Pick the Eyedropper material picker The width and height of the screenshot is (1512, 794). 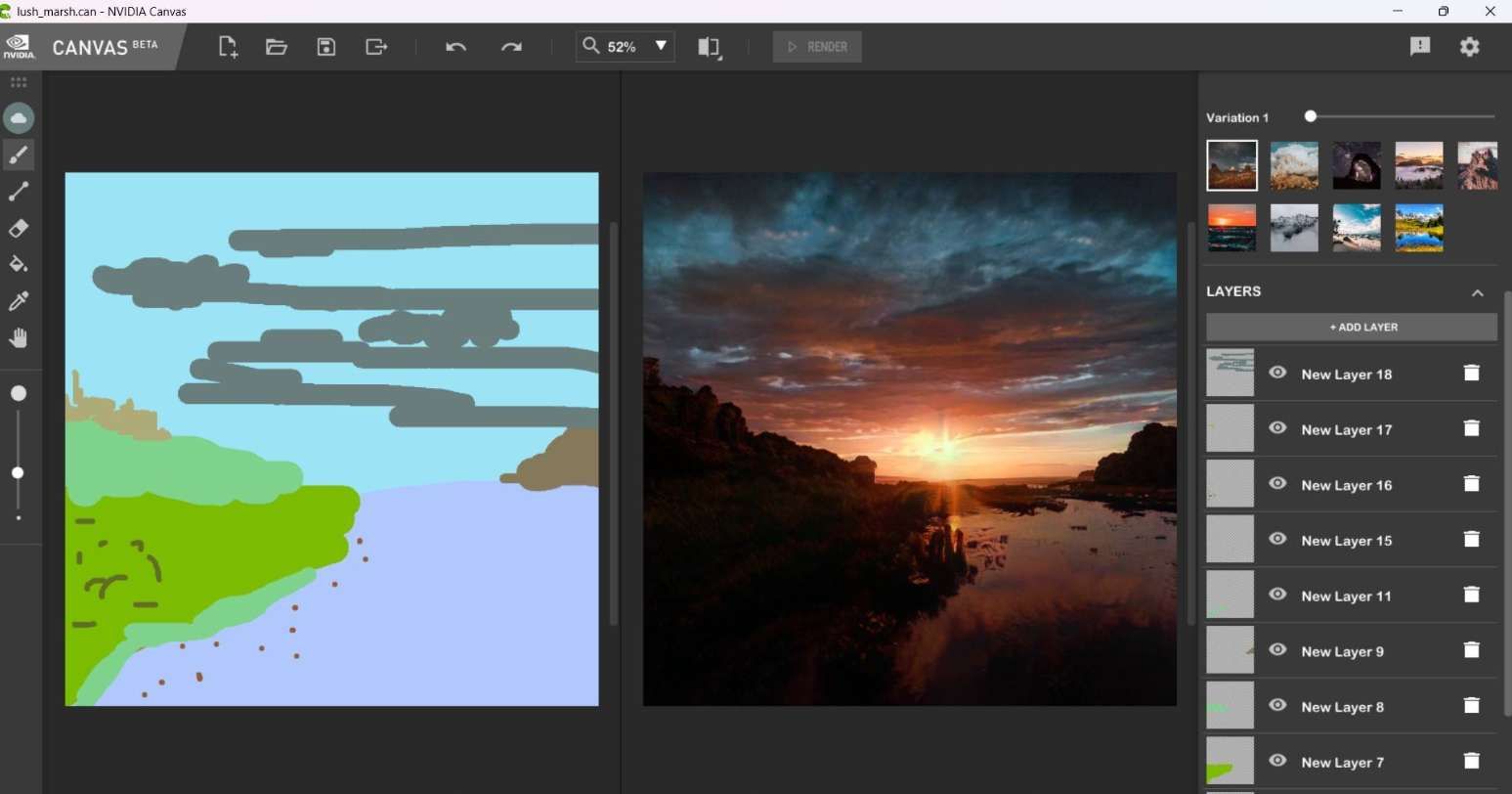coord(18,300)
